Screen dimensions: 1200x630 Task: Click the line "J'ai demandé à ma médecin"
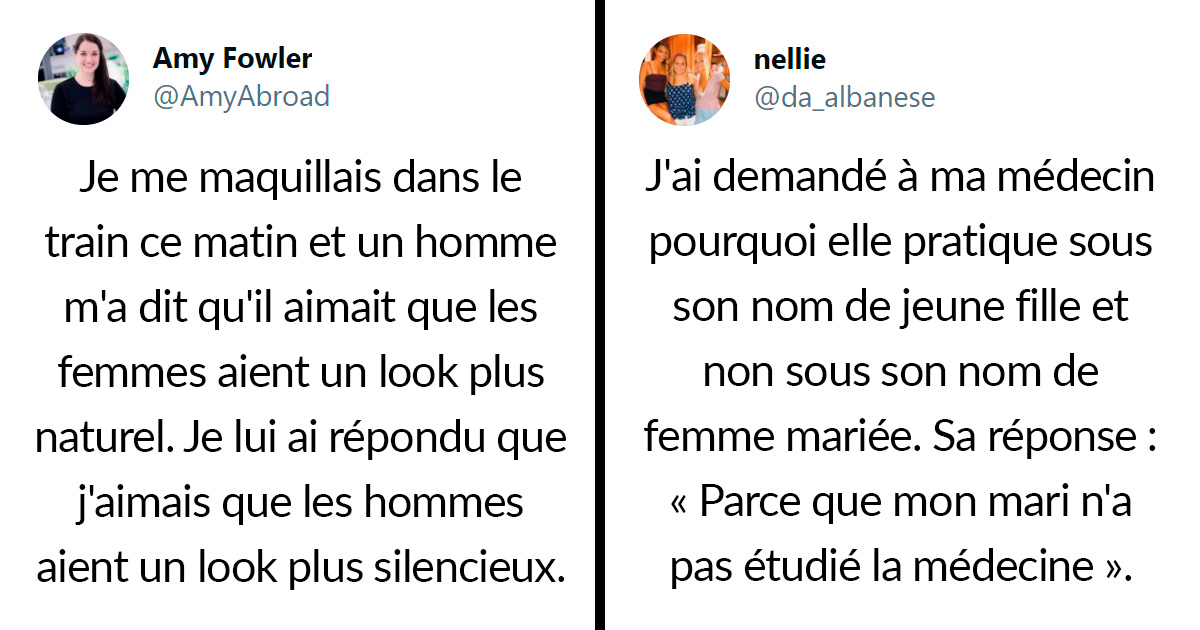pyautogui.click(x=900, y=179)
